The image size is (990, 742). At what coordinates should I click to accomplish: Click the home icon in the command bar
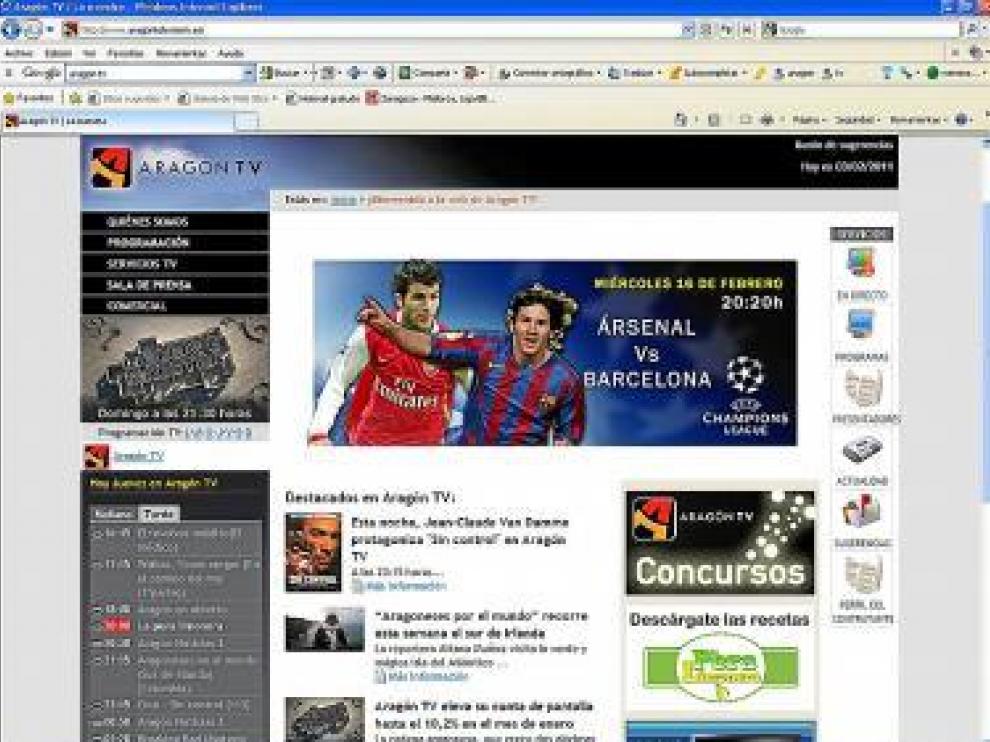pyautogui.click(x=681, y=119)
